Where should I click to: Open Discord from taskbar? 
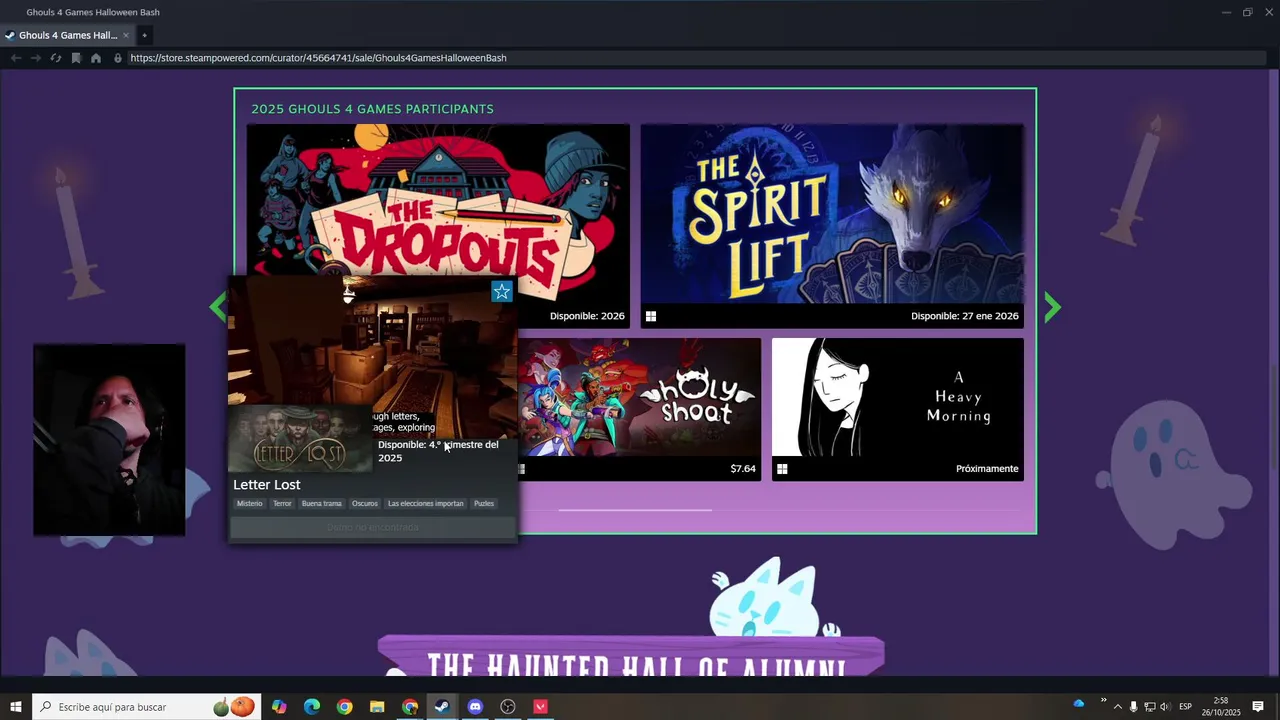[x=475, y=707]
